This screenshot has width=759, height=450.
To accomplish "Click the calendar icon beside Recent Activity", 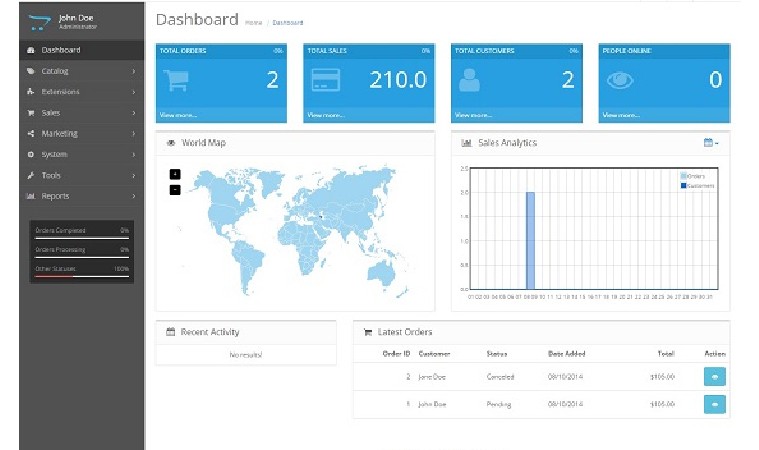I will pyautogui.click(x=170, y=331).
